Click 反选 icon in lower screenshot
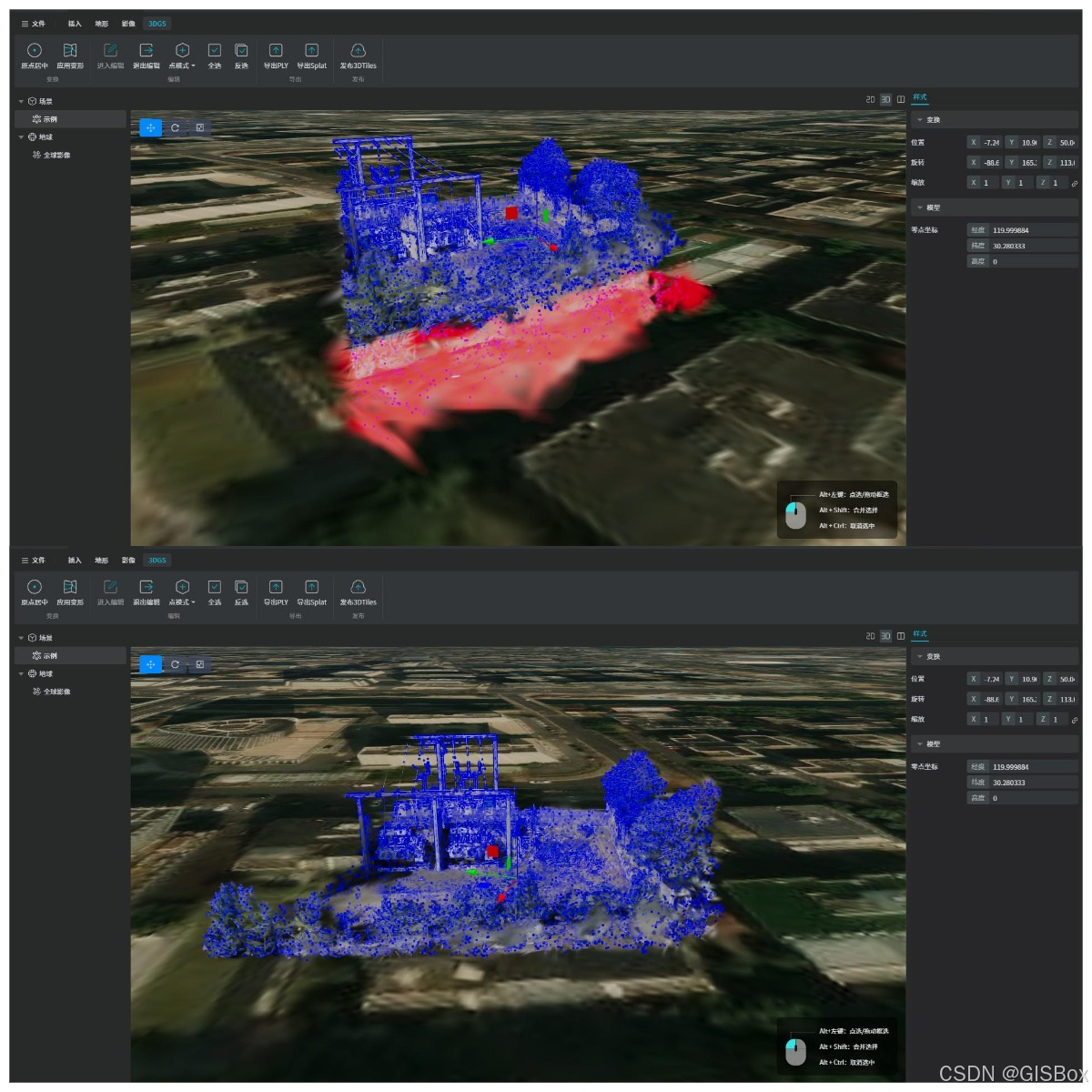This screenshot has width=1092, height=1092. click(241, 587)
